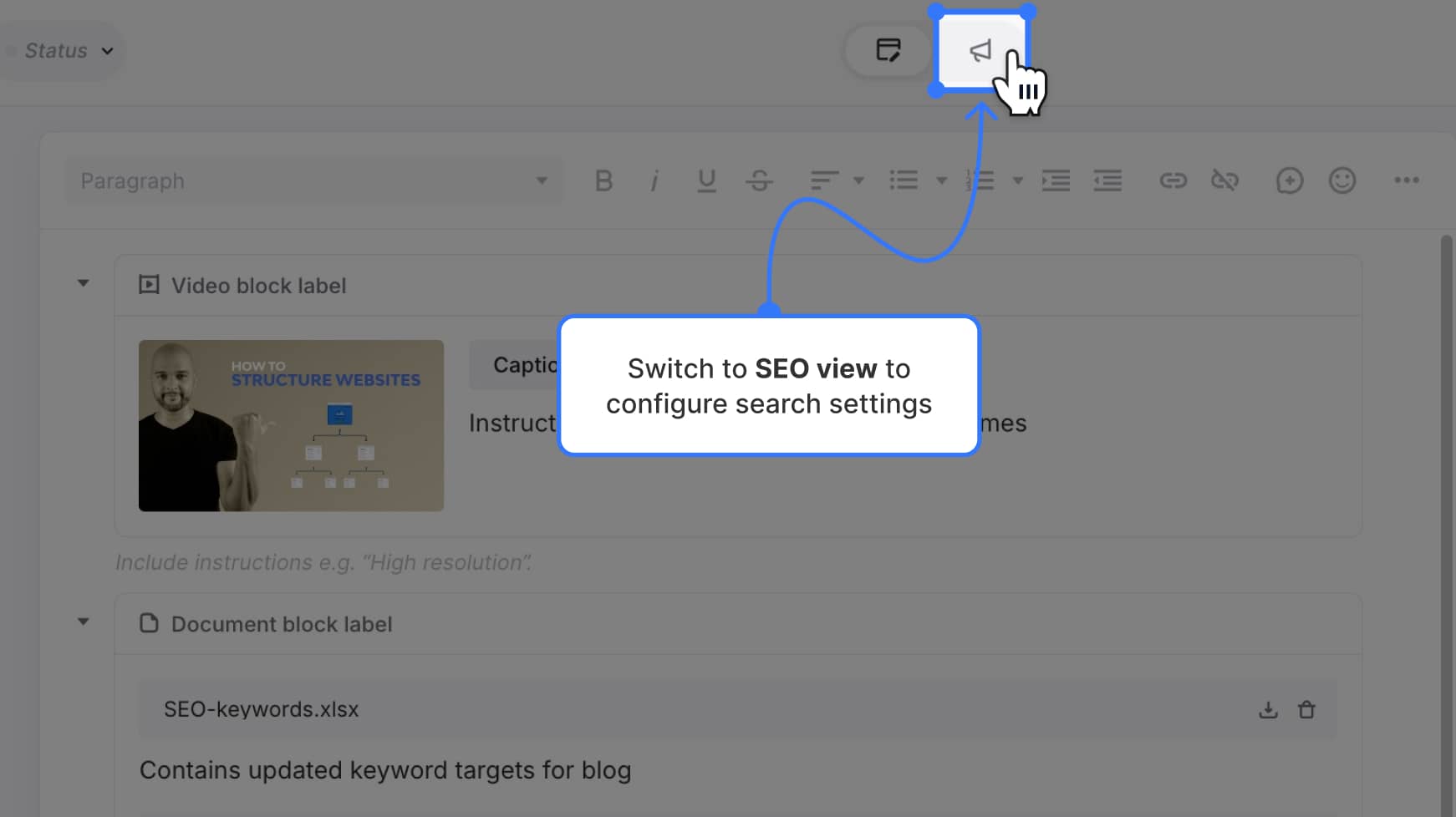Open the emoji picker

[1342, 180]
